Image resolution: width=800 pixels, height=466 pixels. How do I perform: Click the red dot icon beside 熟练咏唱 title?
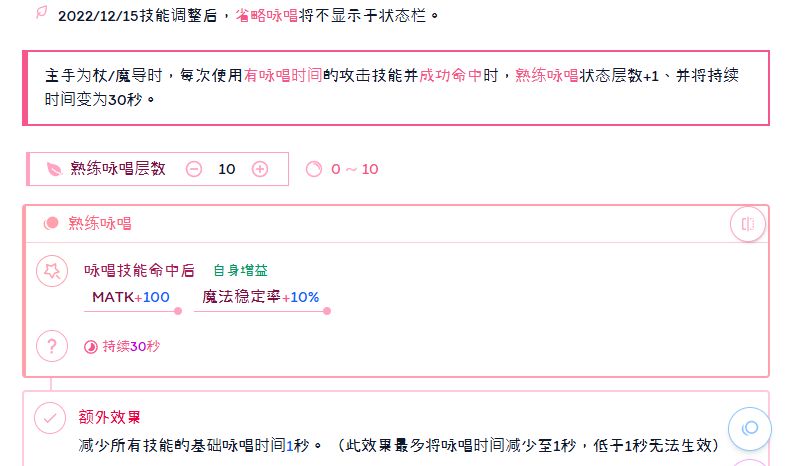[x=51, y=223]
